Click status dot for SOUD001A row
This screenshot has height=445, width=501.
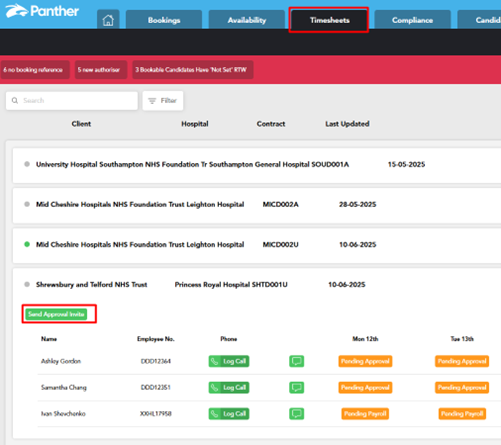[x=27, y=164]
